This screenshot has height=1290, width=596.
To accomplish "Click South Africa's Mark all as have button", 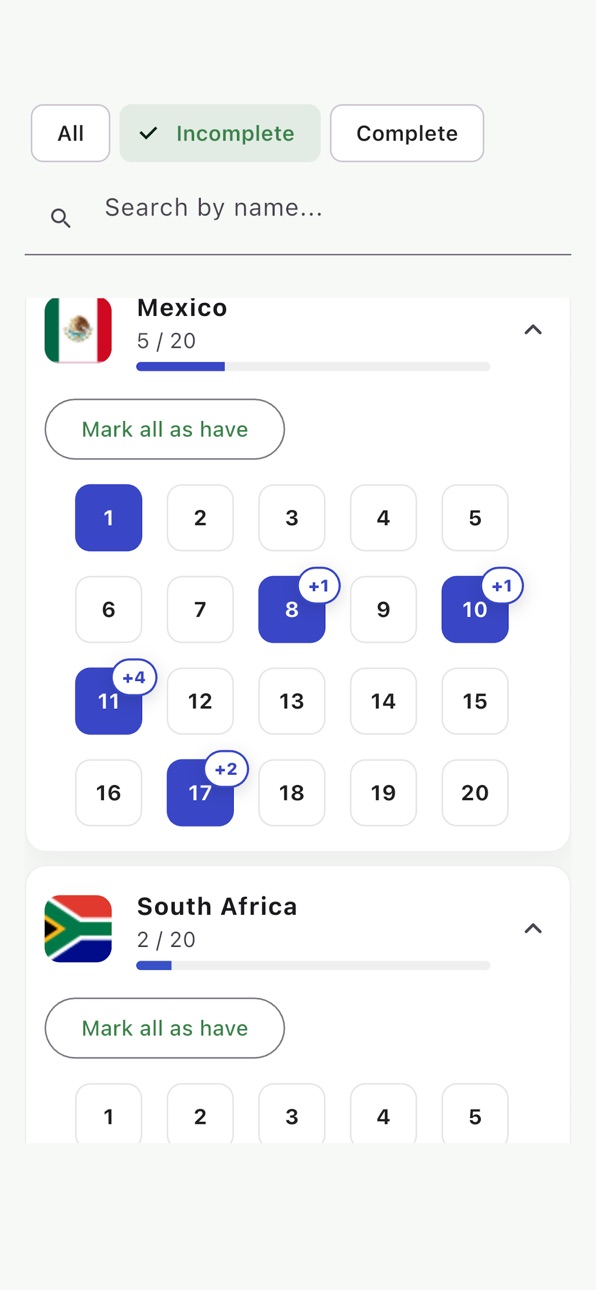I will pyautogui.click(x=165, y=1028).
